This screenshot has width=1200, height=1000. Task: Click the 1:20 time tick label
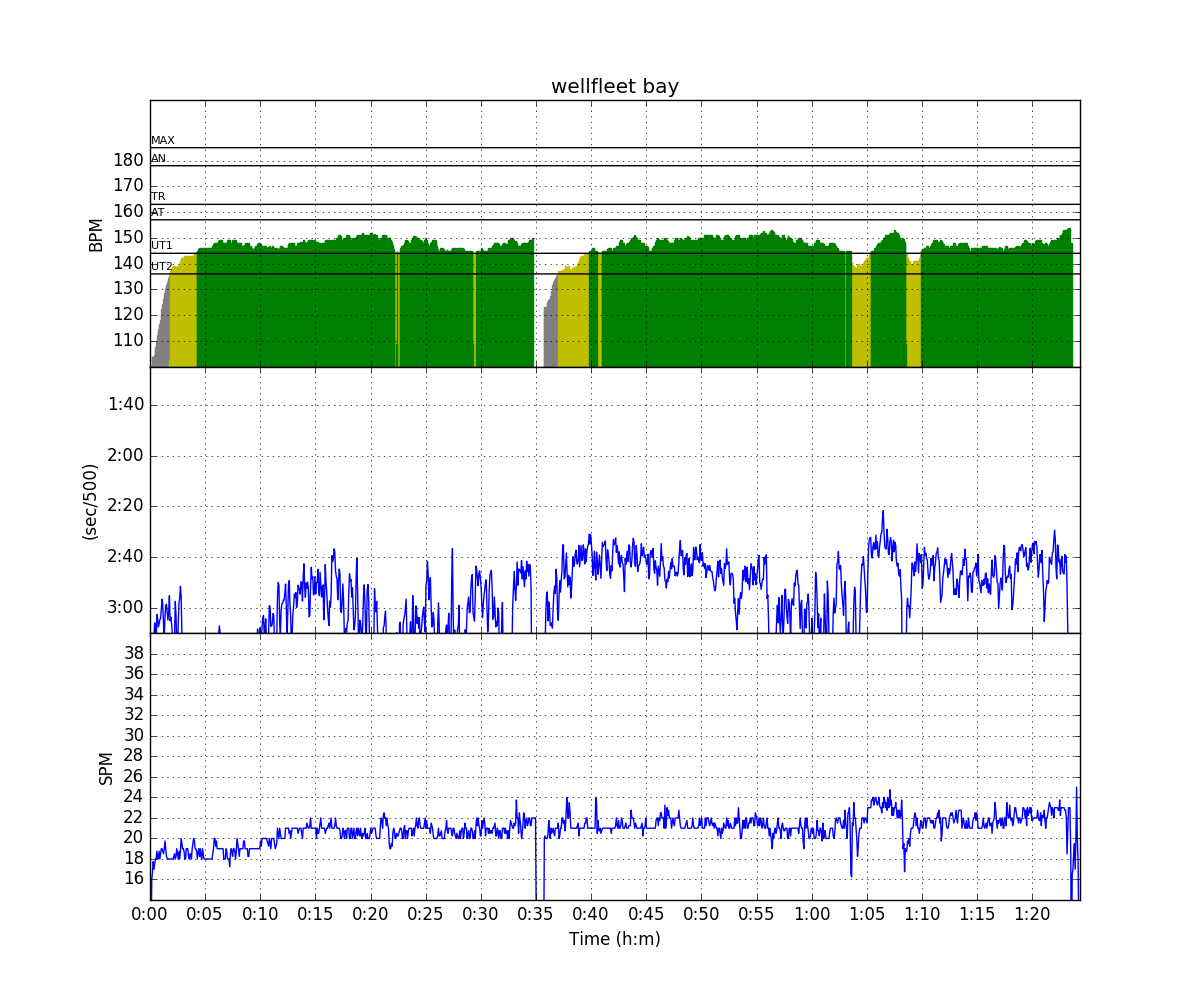coord(1032,914)
